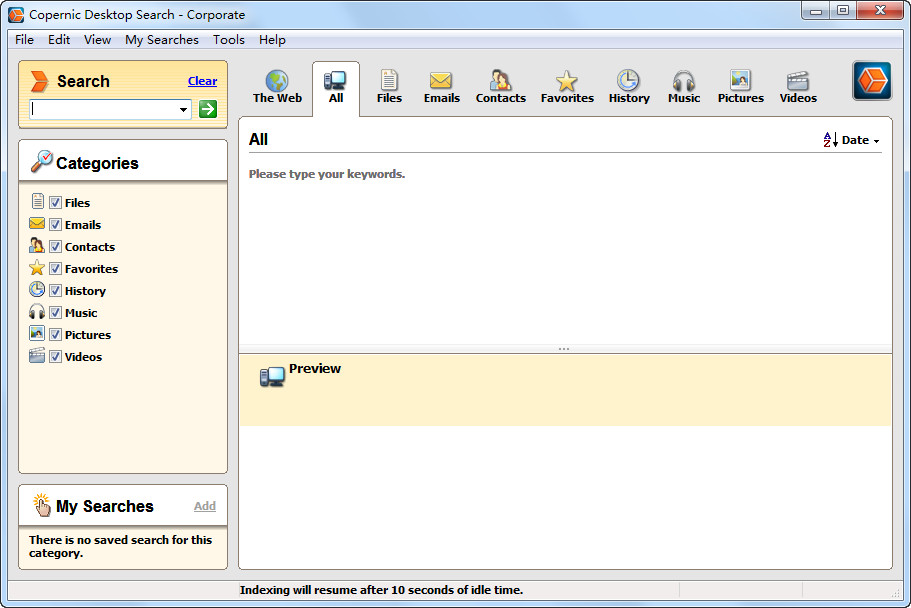This screenshot has height=608, width=911.
Task: Click the A-Z sort order icon
Action: click(830, 140)
